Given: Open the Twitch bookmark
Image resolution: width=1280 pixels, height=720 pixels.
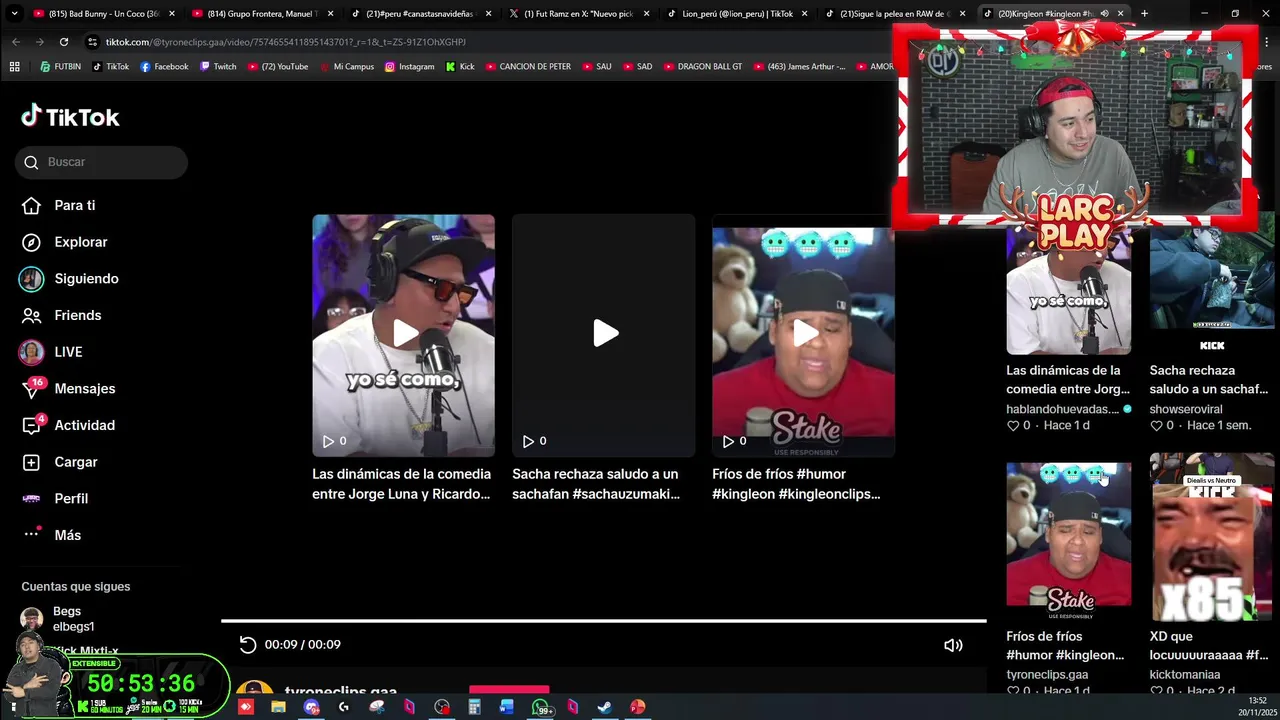Looking at the screenshot, I should 218,67.
